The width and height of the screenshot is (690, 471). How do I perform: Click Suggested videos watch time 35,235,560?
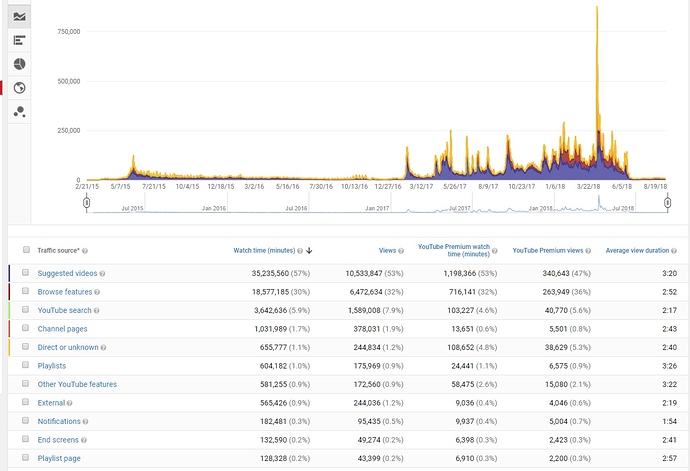coord(270,273)
